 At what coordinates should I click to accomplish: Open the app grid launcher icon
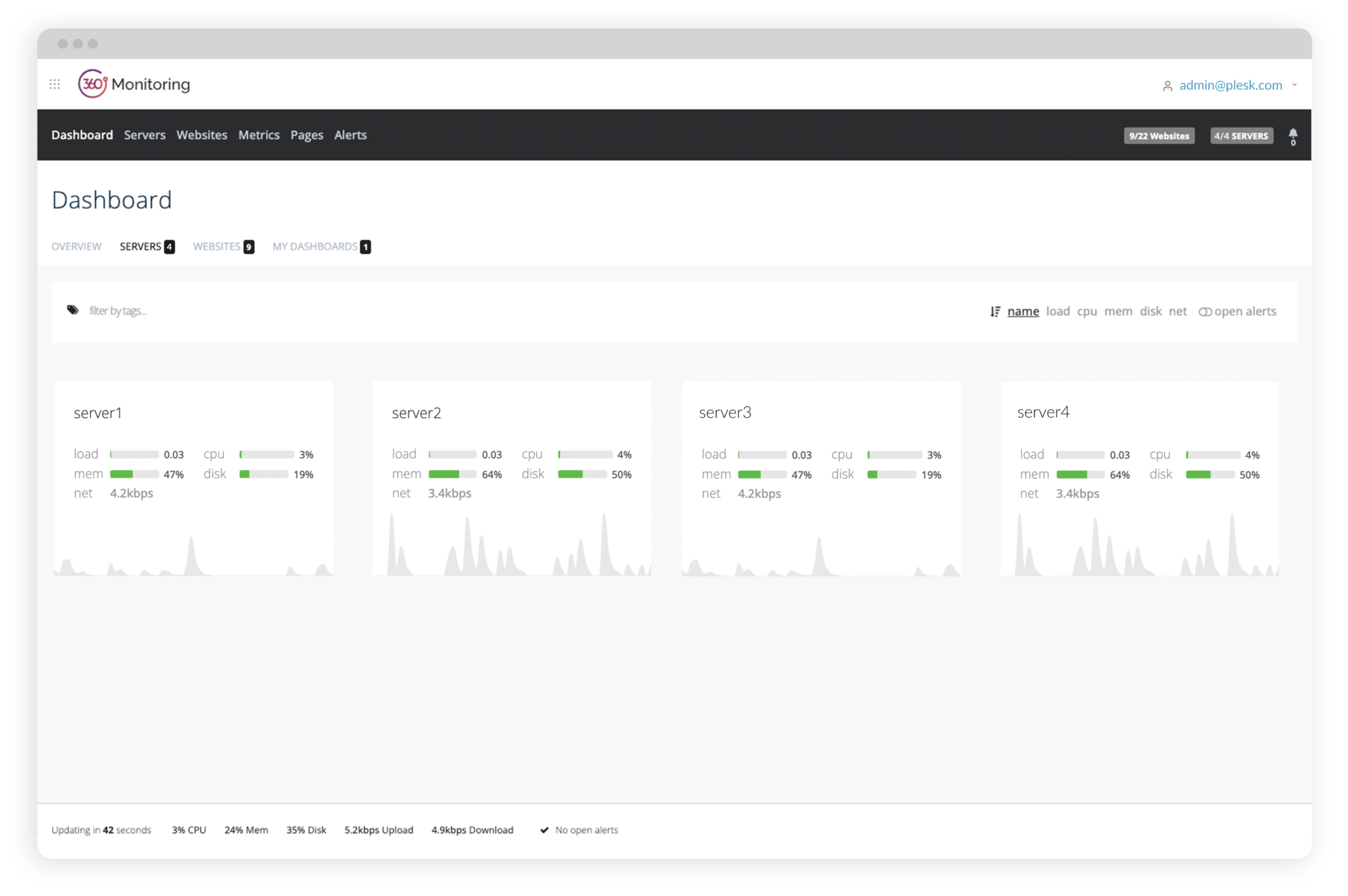pyautogui.click(x=55, y=84)
